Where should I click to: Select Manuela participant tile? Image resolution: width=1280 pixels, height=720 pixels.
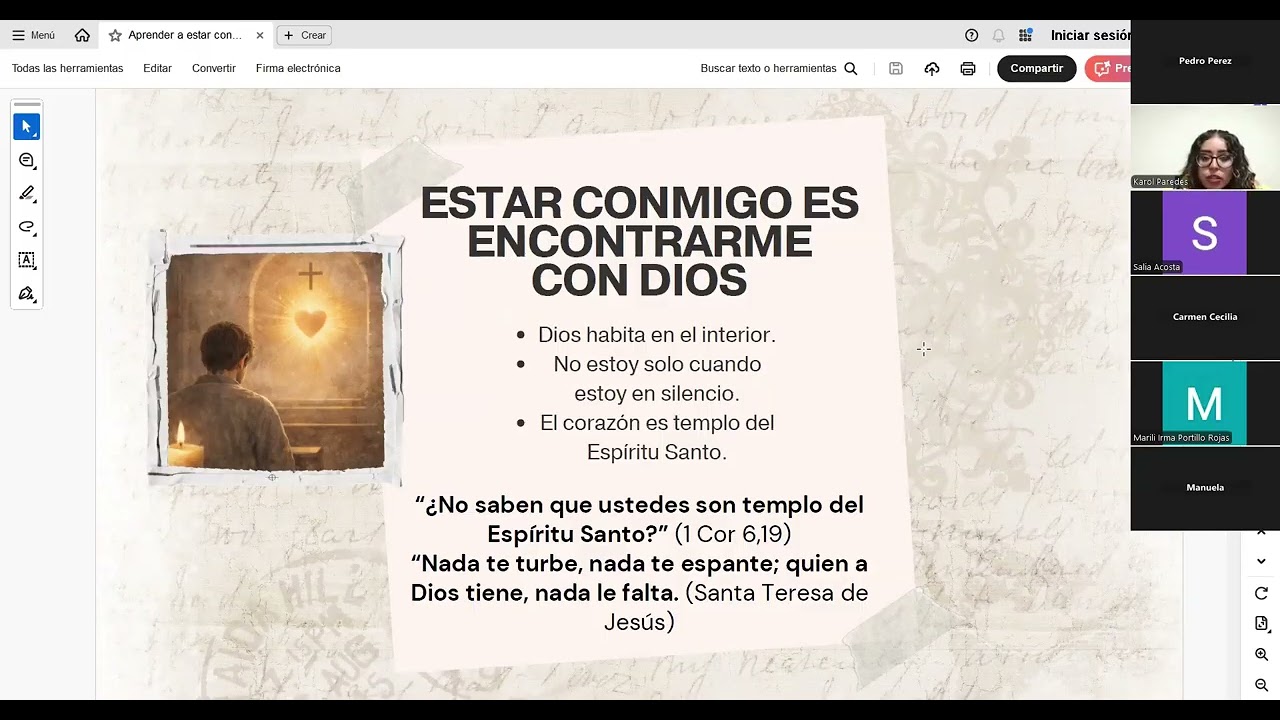(x=1205, y=488)
